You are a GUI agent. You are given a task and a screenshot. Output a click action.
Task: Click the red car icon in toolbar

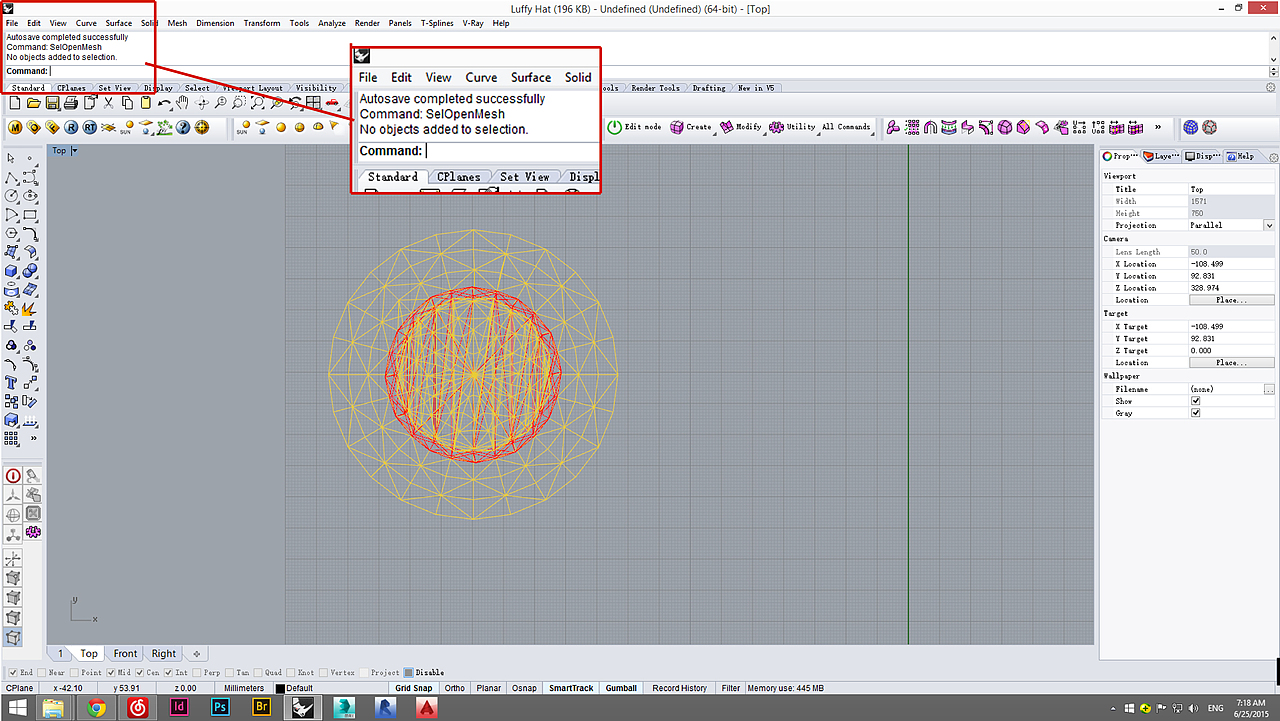[332, 103]
